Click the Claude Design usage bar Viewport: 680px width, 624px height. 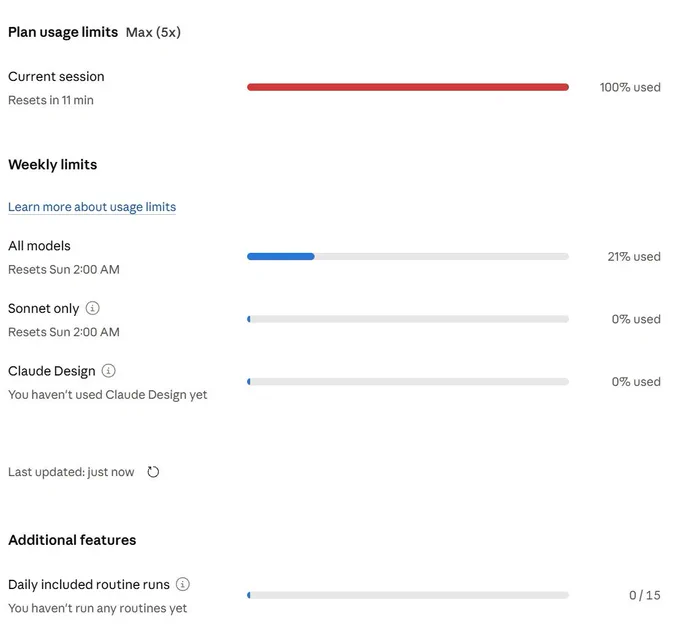click(x=408, y=382)
